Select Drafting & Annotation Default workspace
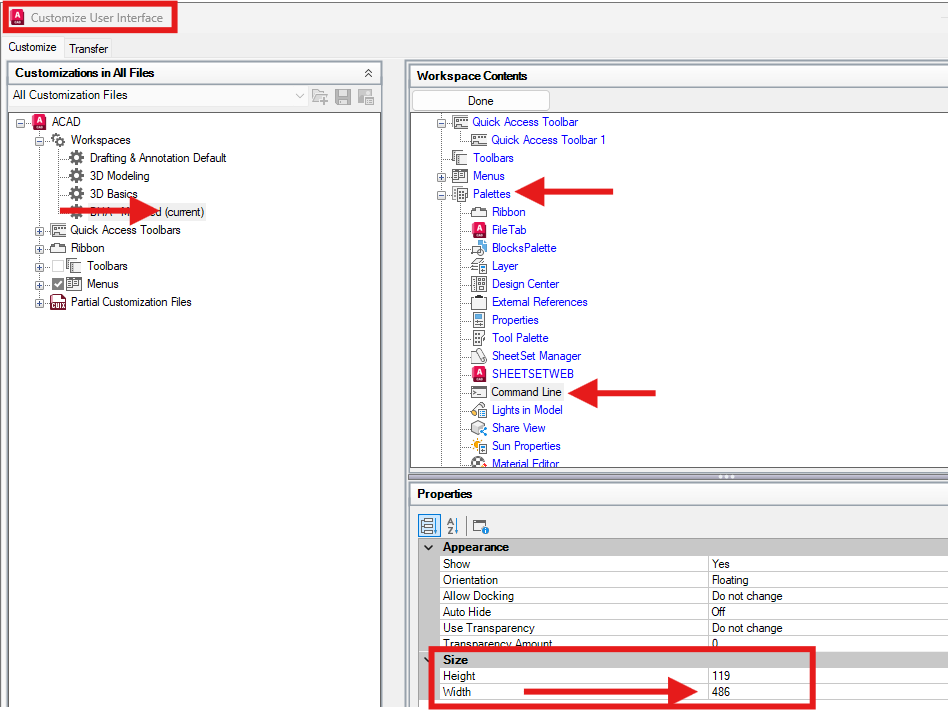Screen dimensions: 948x710 pos(158,158)
